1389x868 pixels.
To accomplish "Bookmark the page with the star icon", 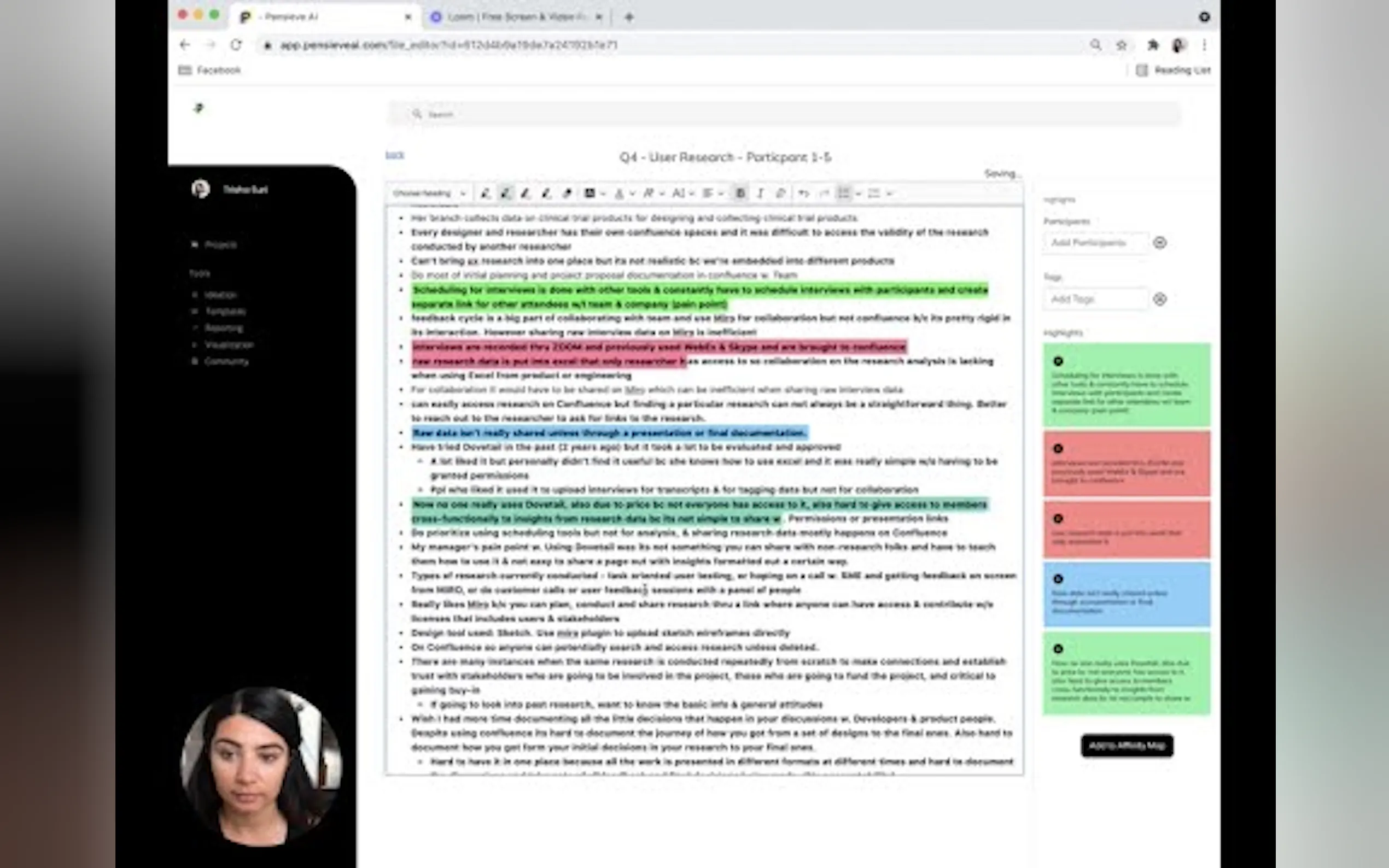I will tap(1121, 45).
